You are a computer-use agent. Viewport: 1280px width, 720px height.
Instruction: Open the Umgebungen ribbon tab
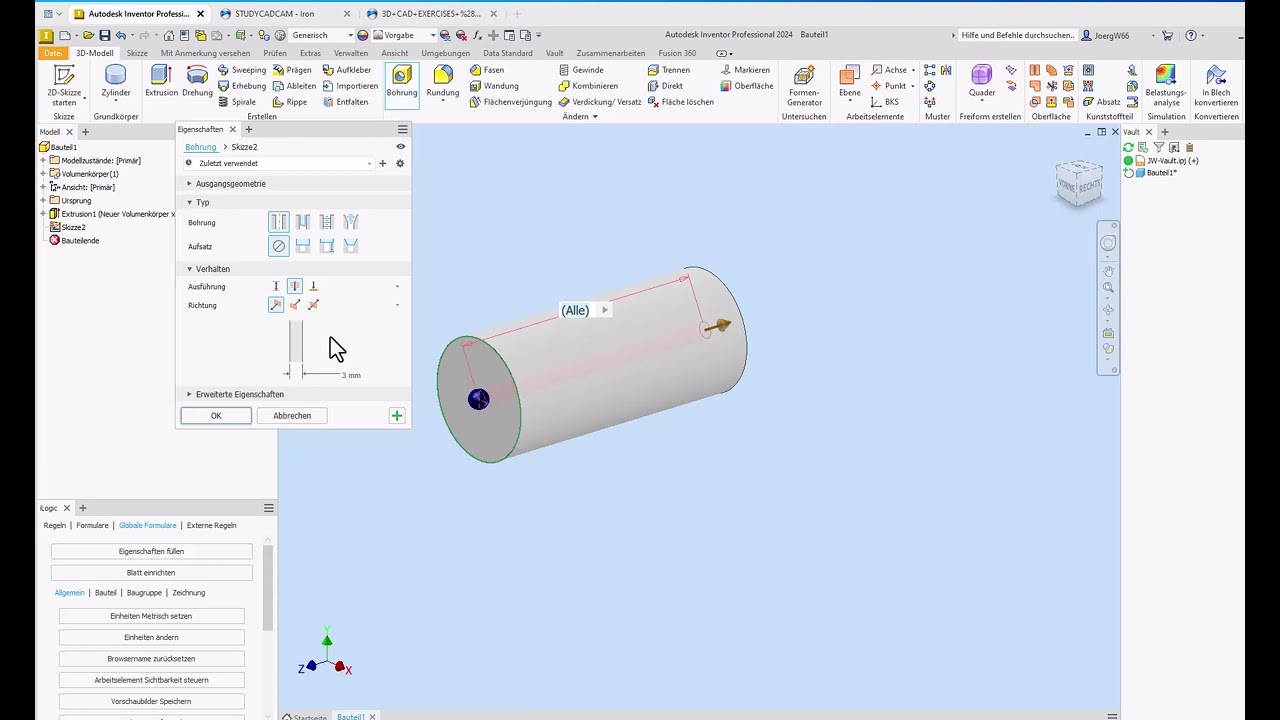(x=445, y=53)
